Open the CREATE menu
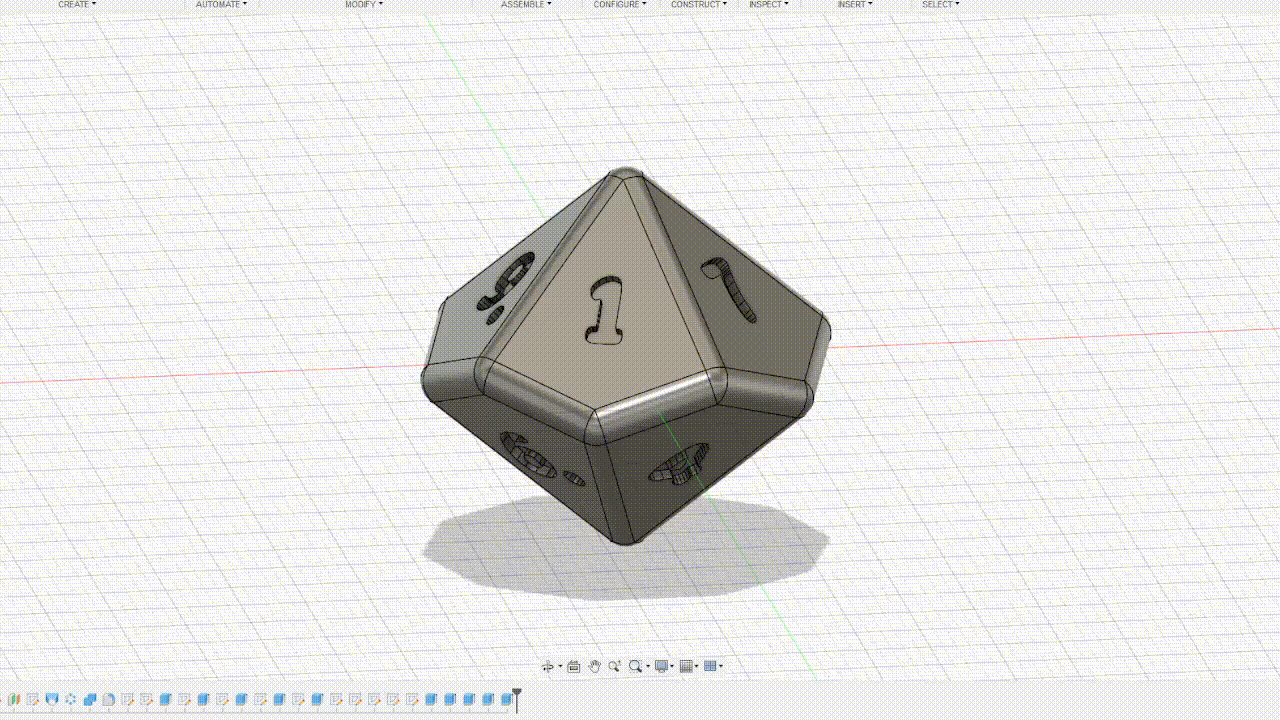1280x720 pixels. tap(75, 5)
